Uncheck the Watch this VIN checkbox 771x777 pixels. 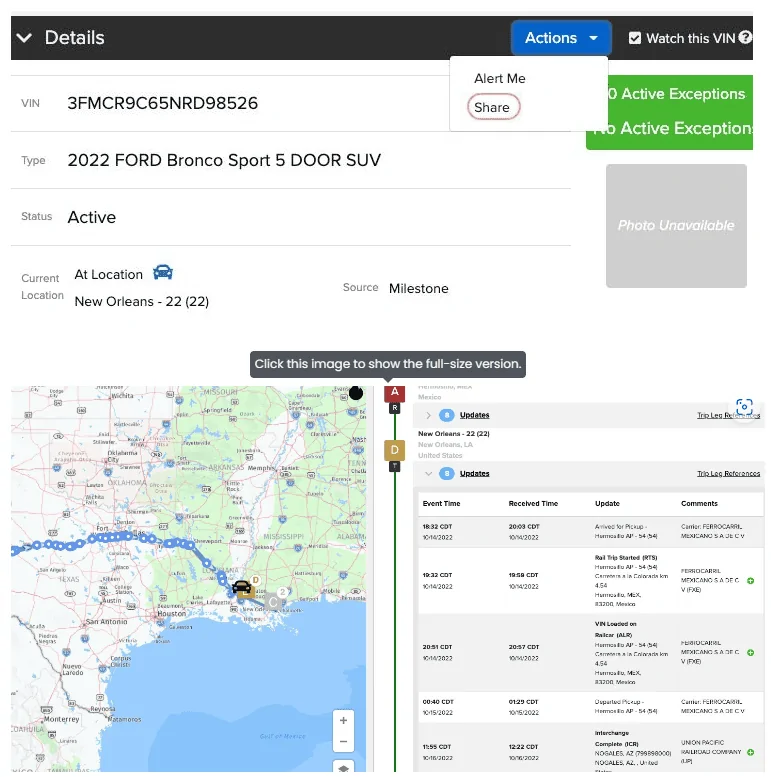tap(634, 38)
